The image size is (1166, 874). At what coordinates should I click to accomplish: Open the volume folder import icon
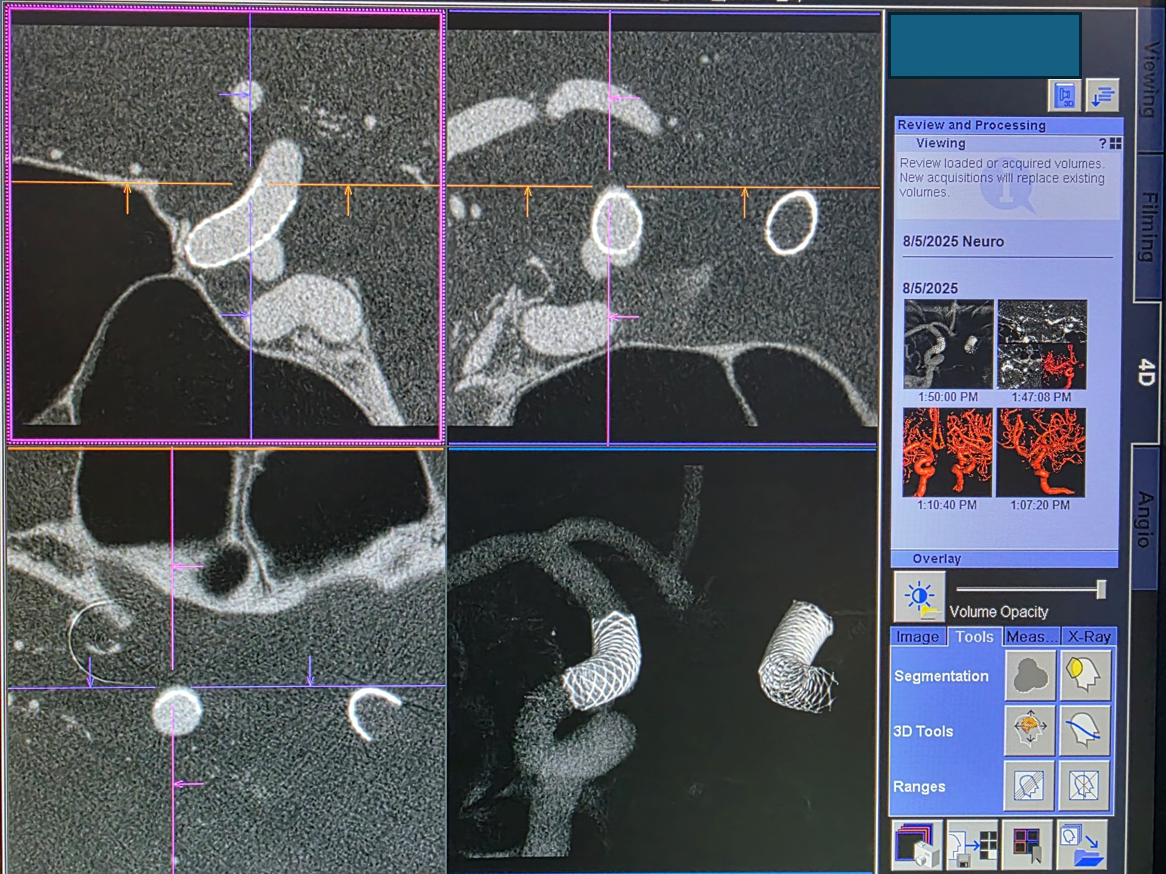point(1082,845)
